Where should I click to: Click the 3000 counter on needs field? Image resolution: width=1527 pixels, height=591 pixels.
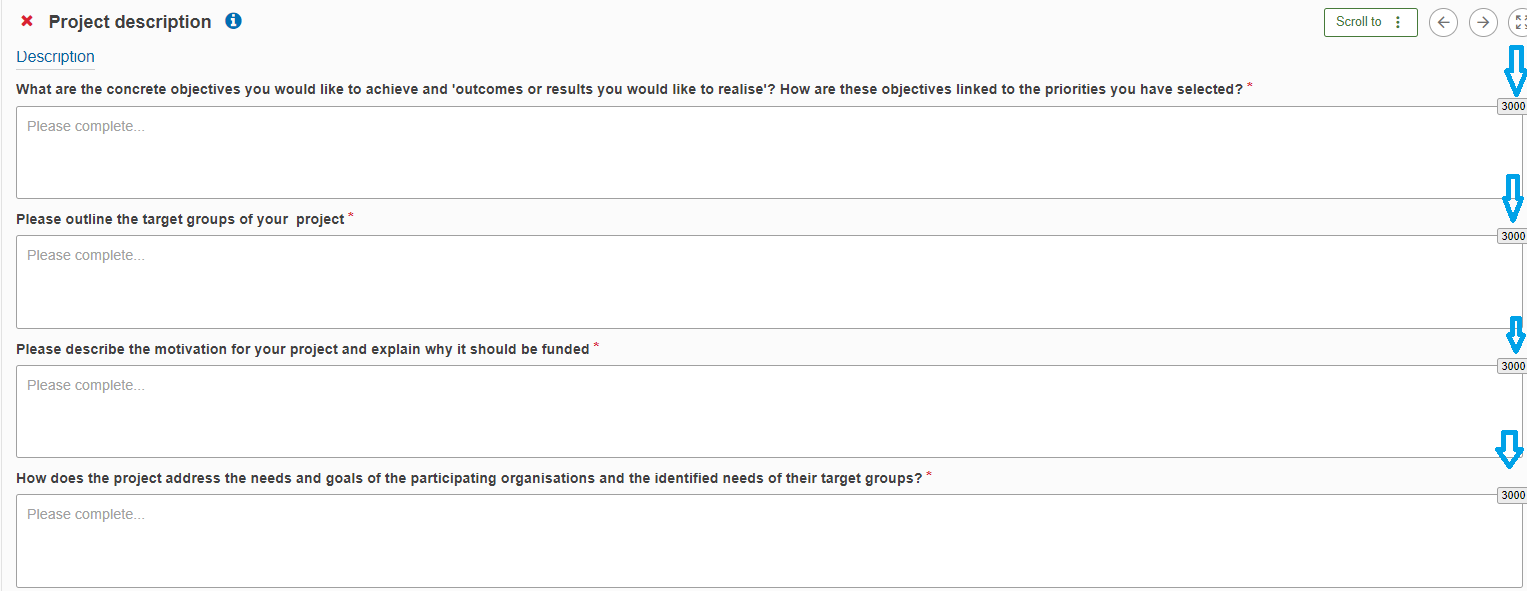pyautogui.click(x=1512, y=495)
